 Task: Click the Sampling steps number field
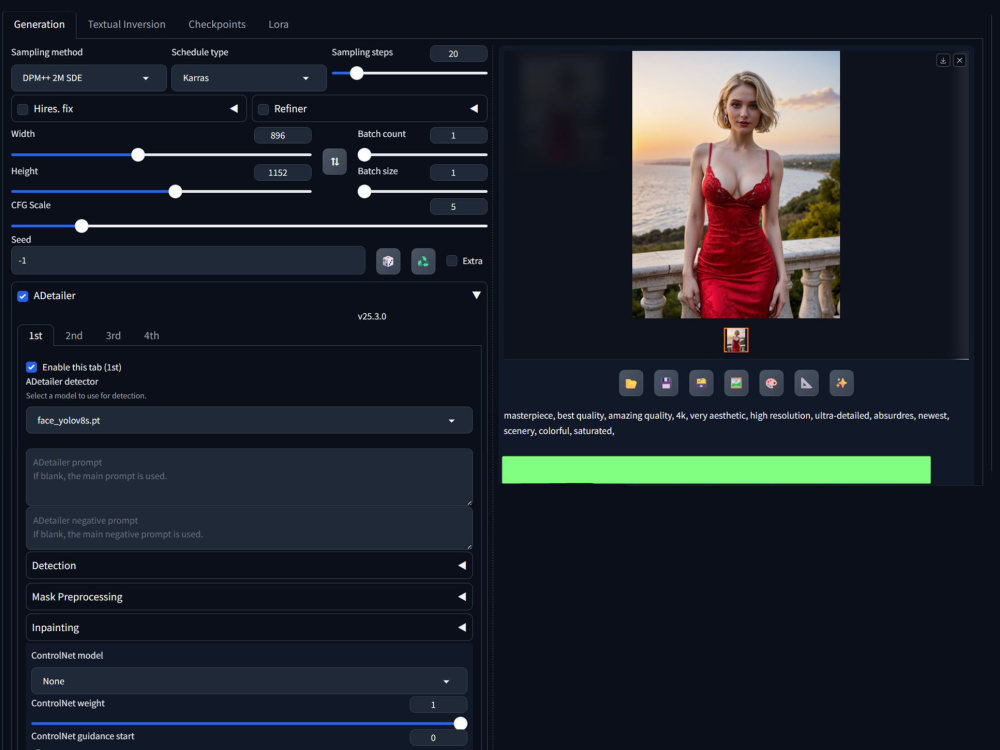[x=459, y=54]
